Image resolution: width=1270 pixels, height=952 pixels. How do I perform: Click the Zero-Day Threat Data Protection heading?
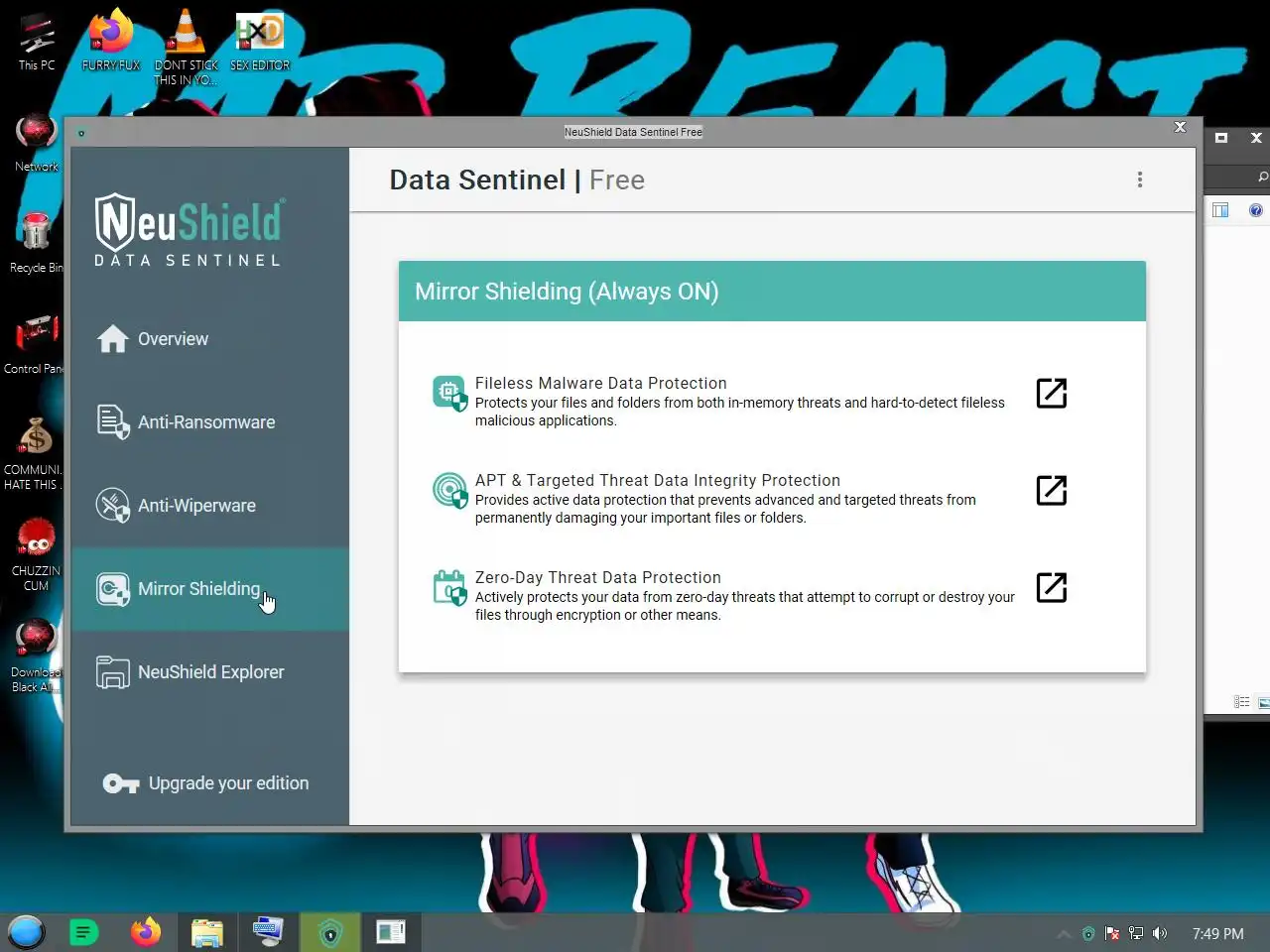coord(597,577)
